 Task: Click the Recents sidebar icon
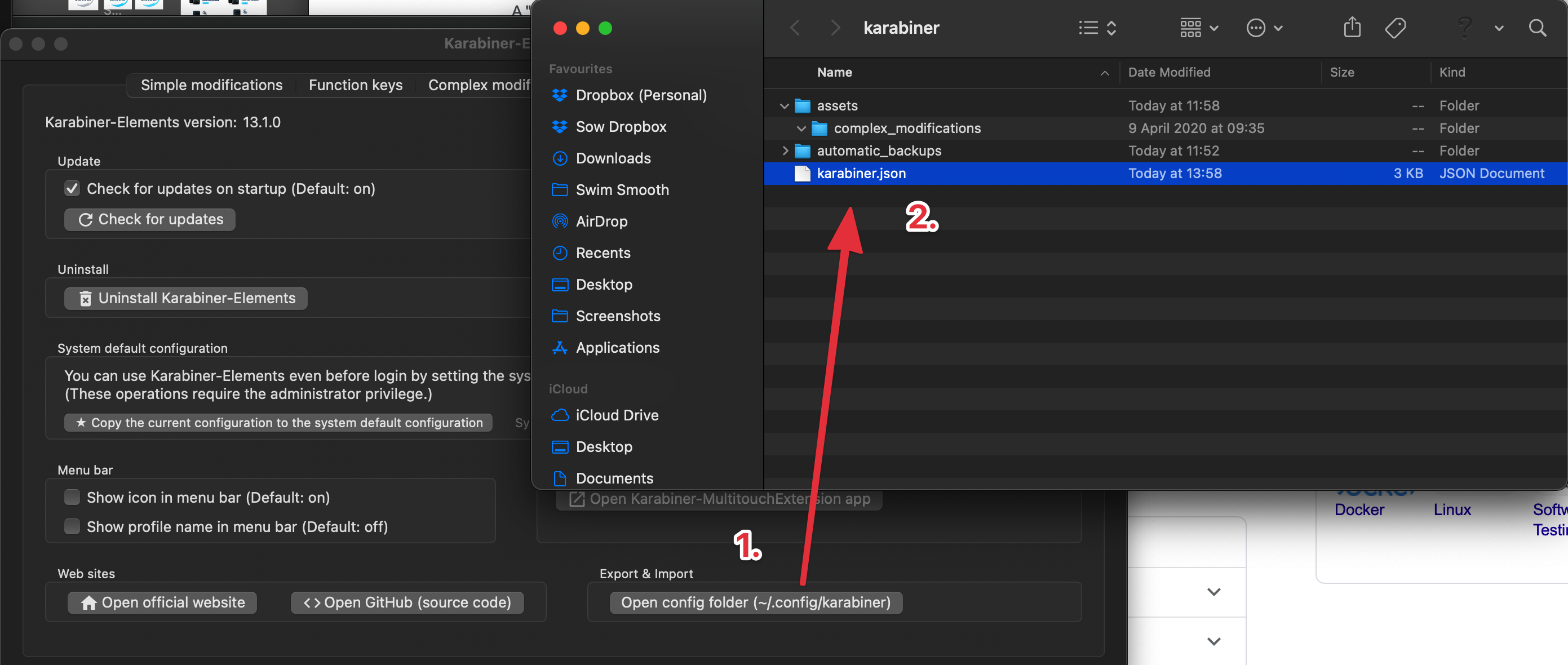560,252
